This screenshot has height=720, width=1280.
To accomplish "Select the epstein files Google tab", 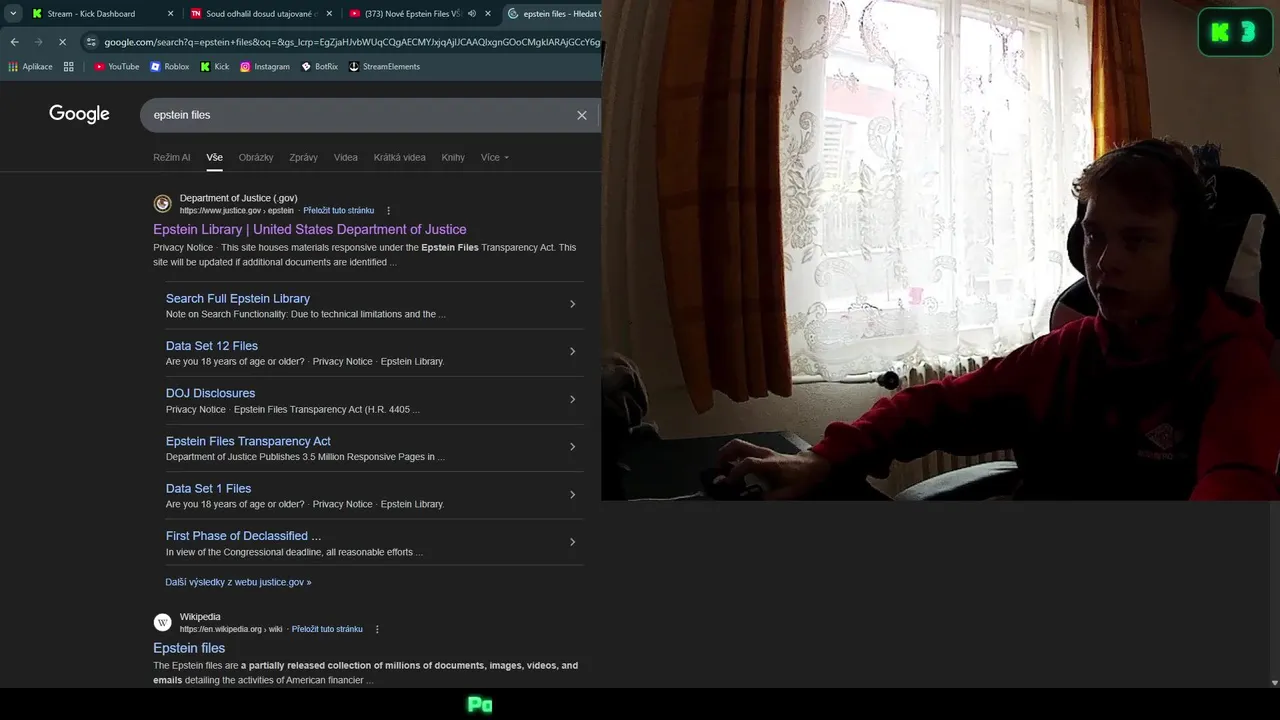I will tap(552, 14).
